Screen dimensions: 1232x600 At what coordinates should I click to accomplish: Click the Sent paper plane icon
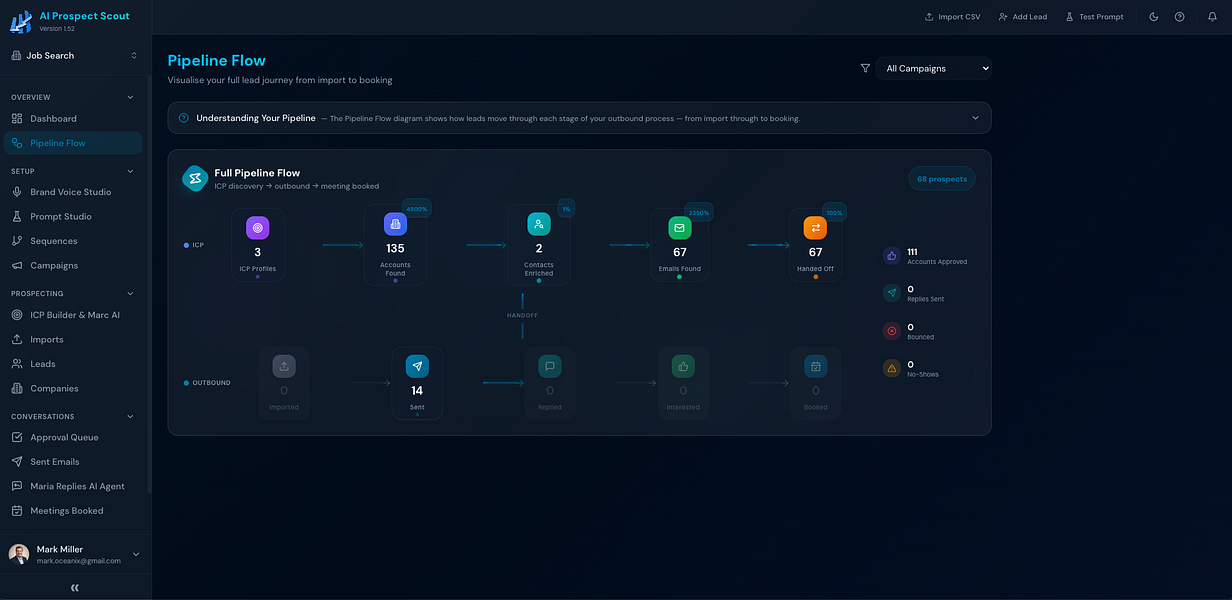coord(417,366)
